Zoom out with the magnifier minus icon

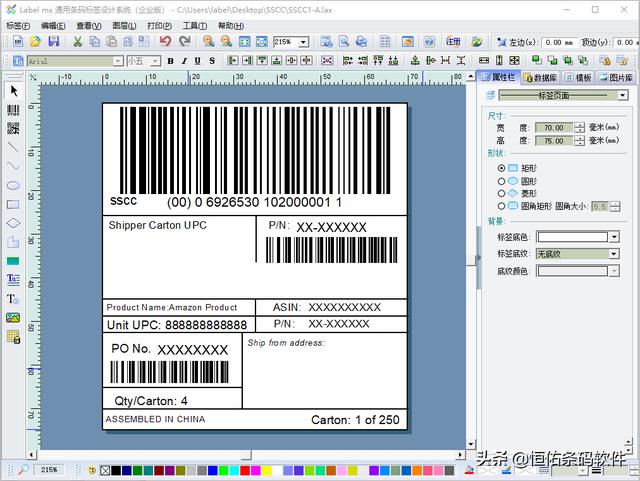226,41
